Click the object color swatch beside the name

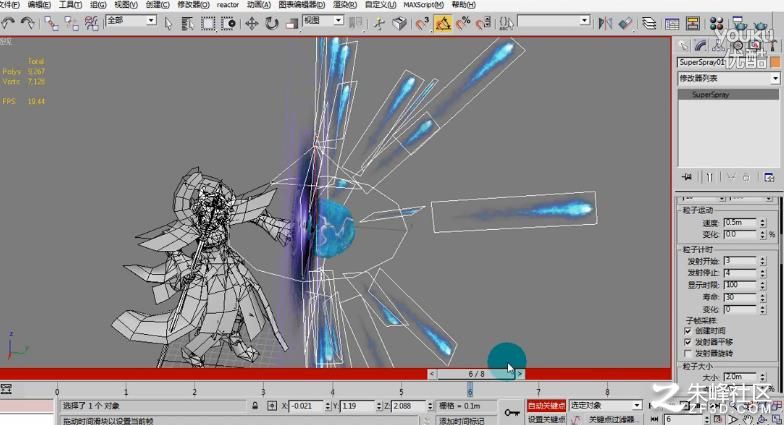pos(775,62)
